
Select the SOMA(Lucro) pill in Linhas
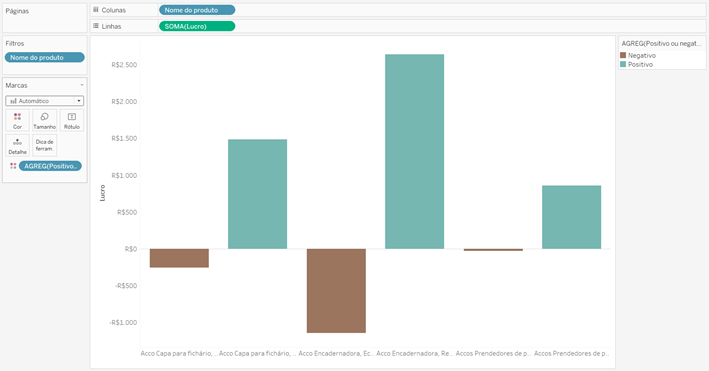[x=197, y=26]
